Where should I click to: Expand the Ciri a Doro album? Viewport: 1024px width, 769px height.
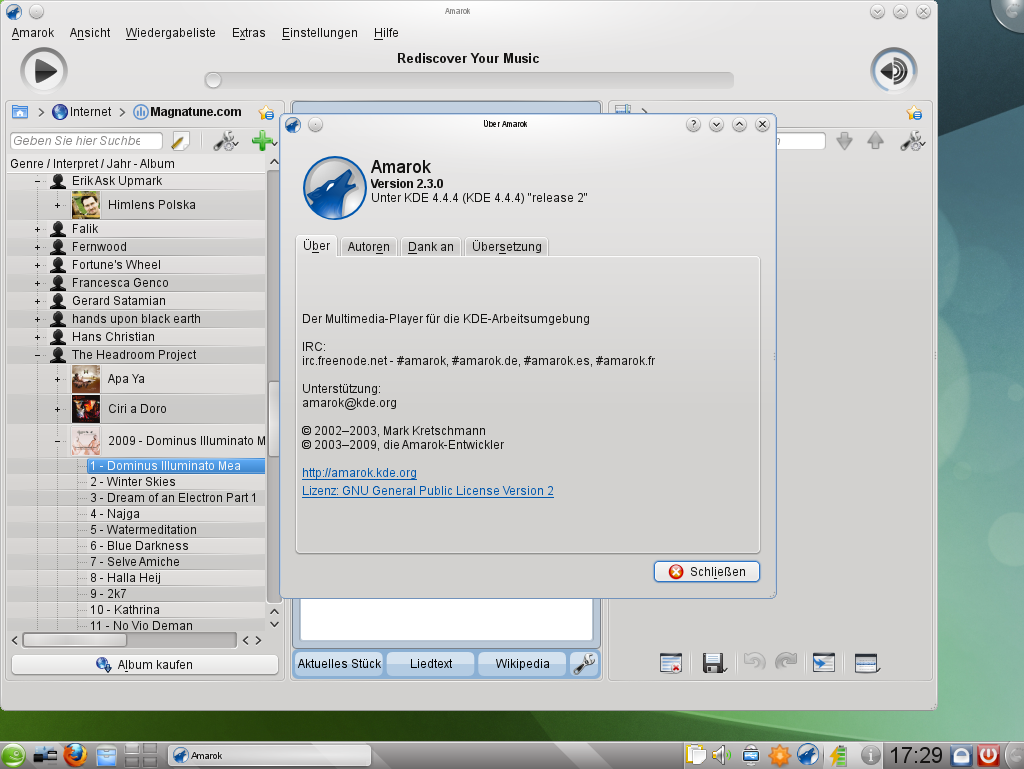click(x=57, y=409)
